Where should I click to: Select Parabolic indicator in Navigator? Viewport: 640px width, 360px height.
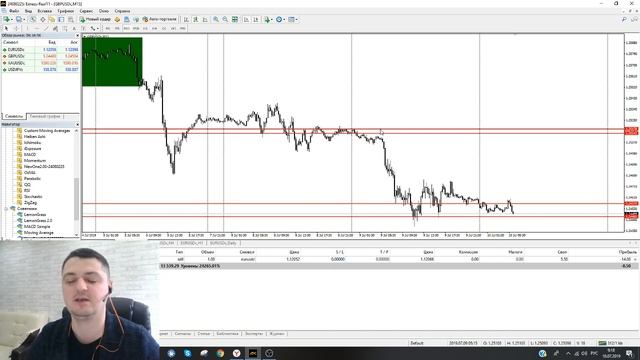(32, 178)
